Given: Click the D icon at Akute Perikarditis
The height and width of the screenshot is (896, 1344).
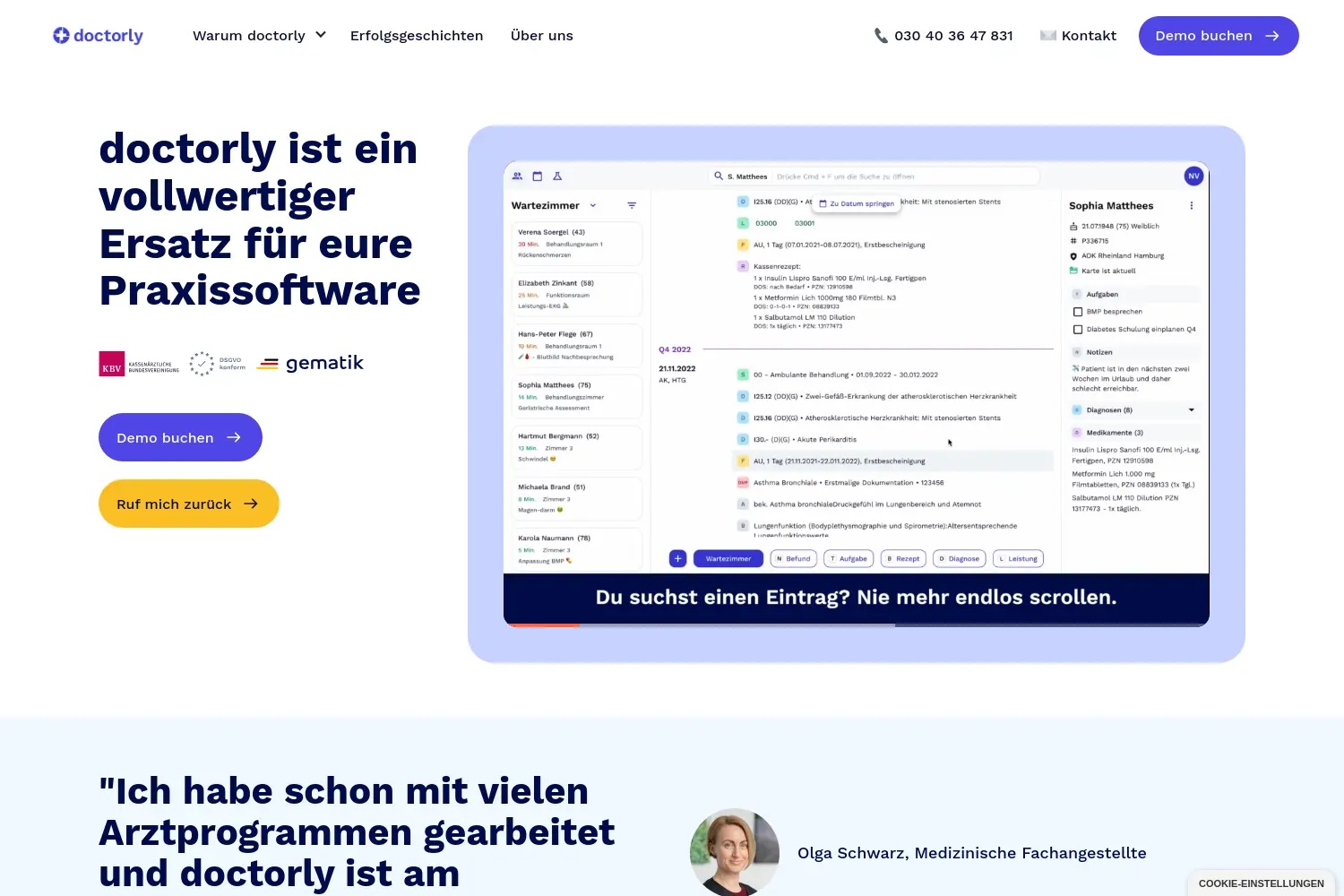Looking at the screenshot, I should point(743,439).
